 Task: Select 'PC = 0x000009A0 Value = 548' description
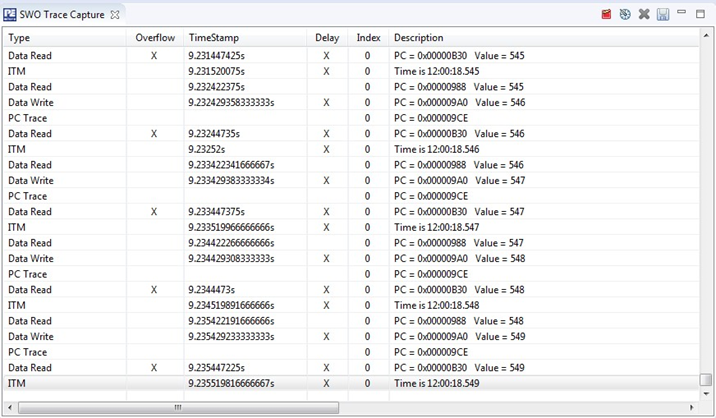[460, 259]
